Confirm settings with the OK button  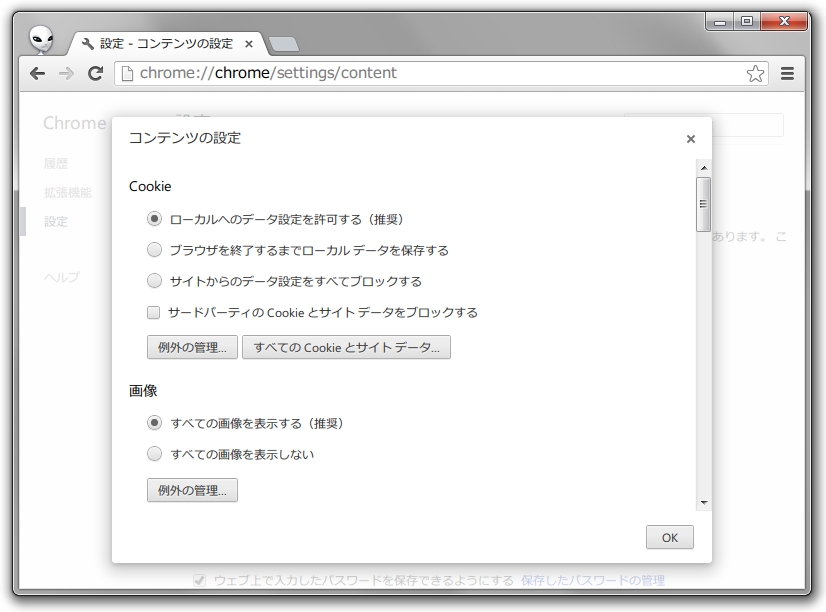[x=669, y=537]
